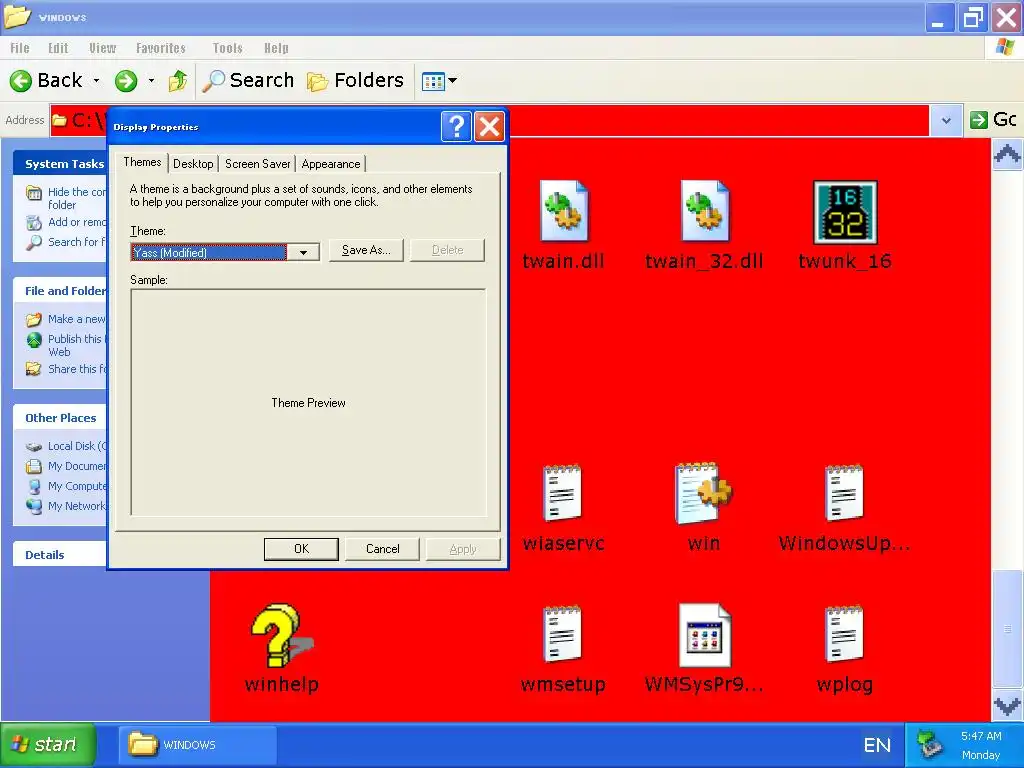This screenshot has height=768, width=1024.
Task: Select the wplog text file icon
Action: (844, 634)
